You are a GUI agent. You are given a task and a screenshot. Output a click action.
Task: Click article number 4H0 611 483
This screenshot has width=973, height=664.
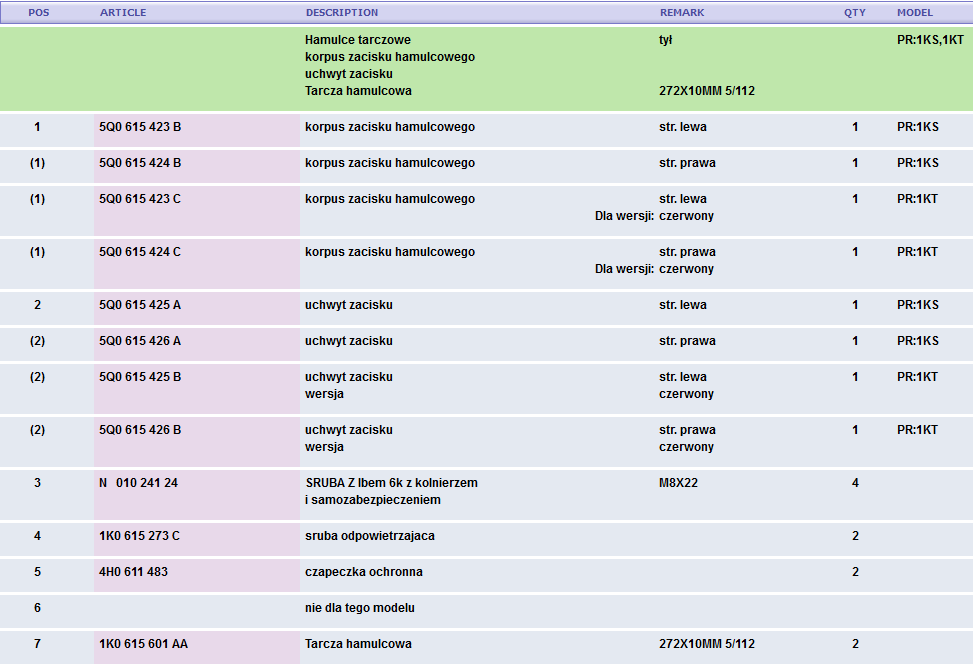[x=133, y=572]
